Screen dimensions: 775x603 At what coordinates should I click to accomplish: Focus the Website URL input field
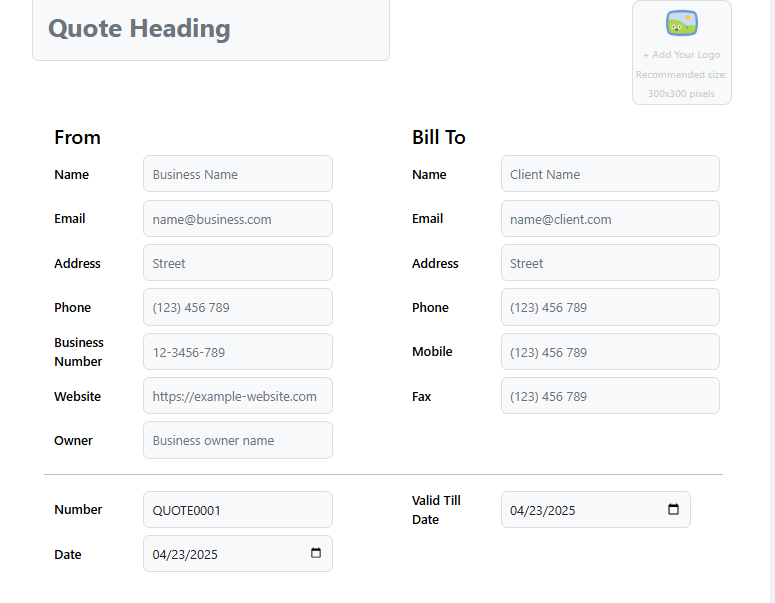pos(237,396)
